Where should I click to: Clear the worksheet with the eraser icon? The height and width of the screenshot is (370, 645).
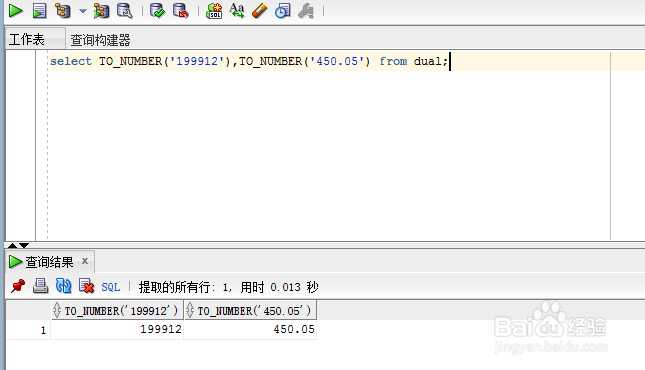(x=260, y=11)
